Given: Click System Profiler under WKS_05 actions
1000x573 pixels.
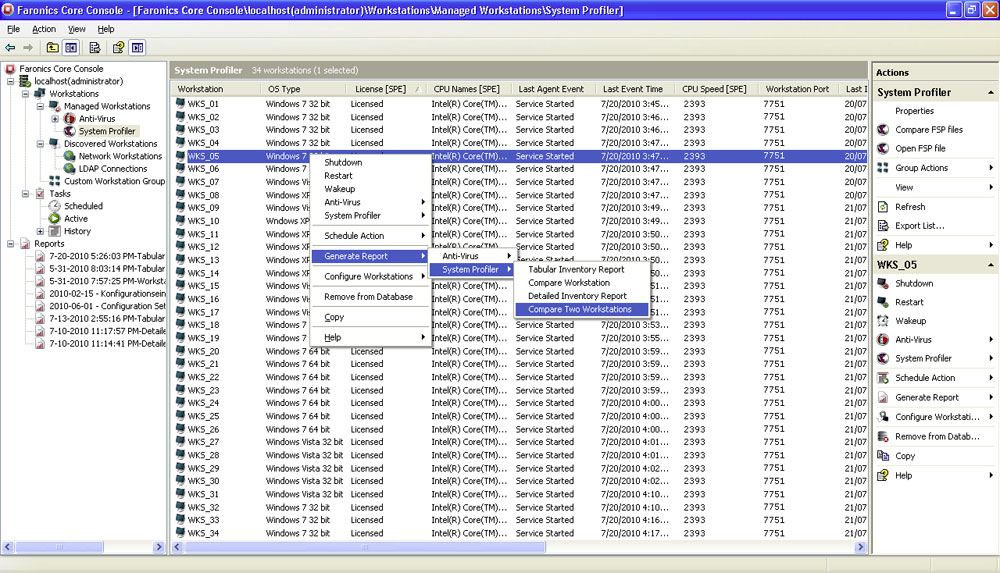Looking at the screenshot, I should point(923,359).
